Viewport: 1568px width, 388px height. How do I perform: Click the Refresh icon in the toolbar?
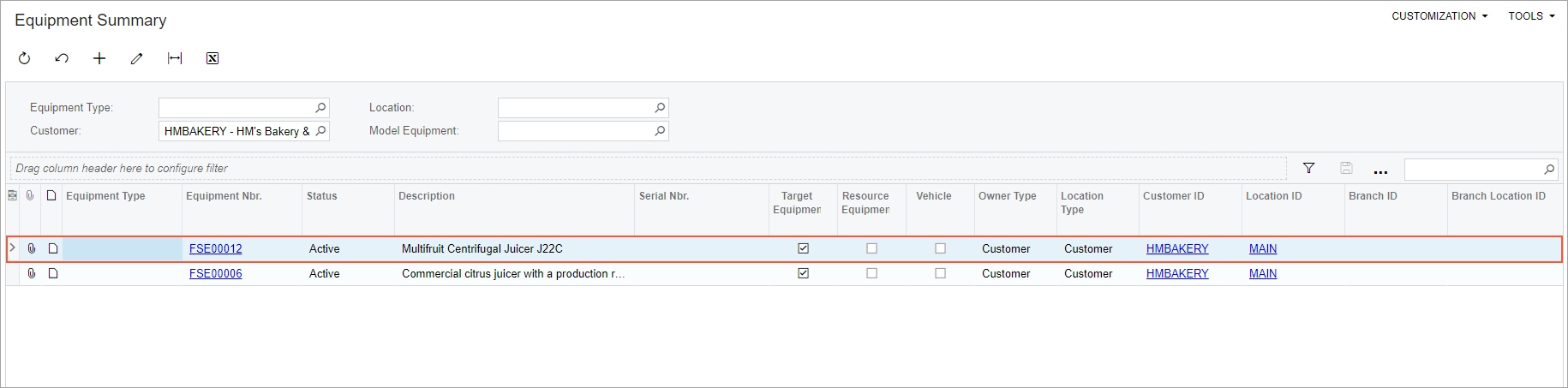point(24,58)
